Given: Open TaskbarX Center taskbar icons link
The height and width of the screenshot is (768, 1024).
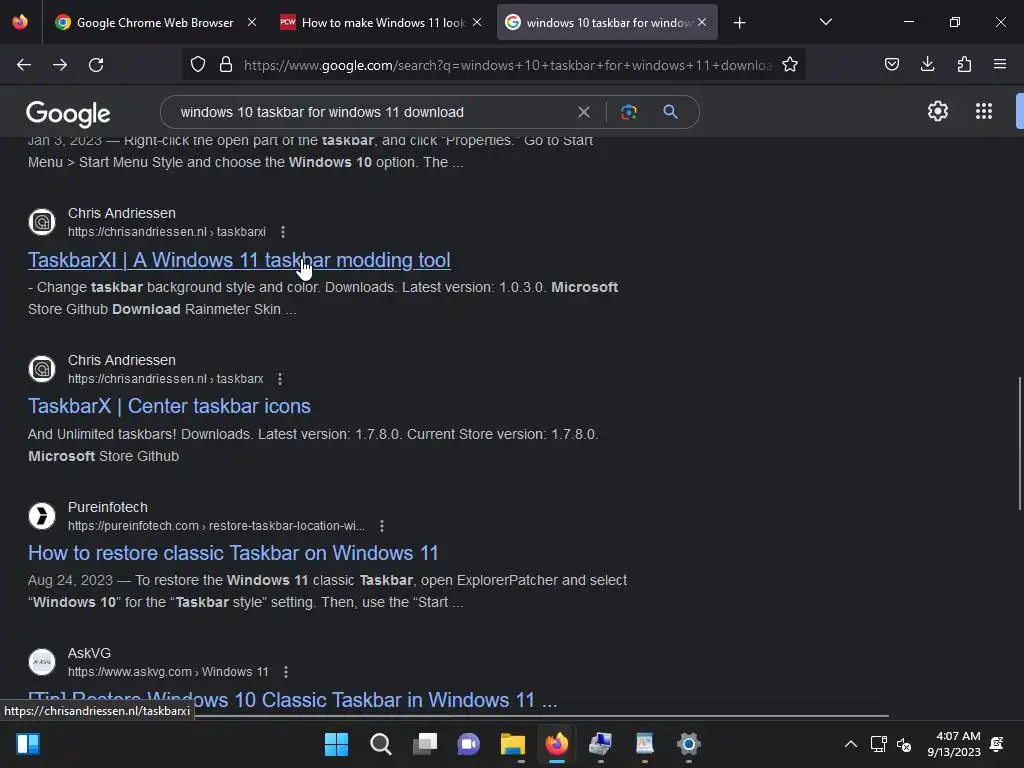Looking at the screenshot, I should tap(169, 406).
